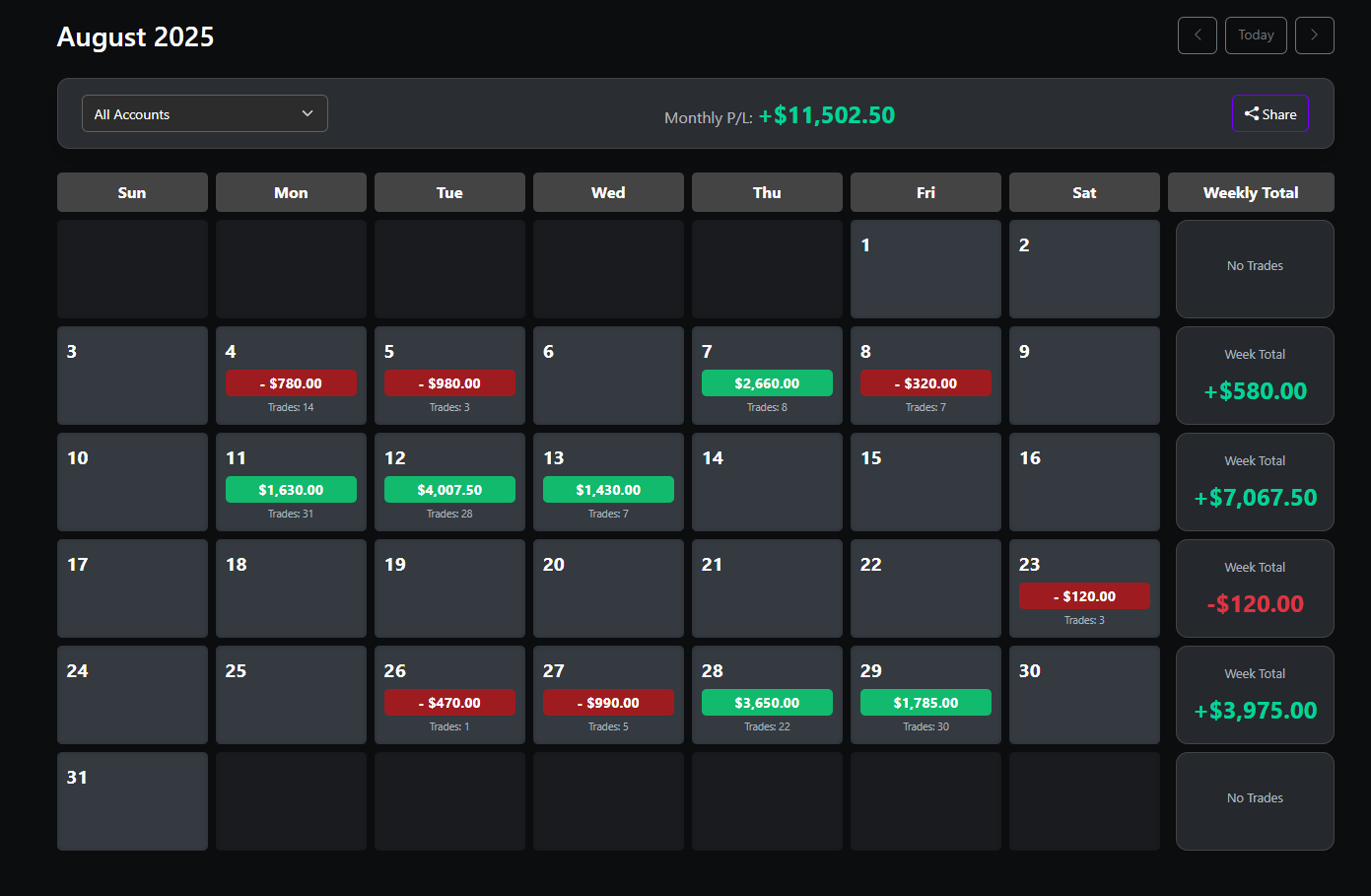Open the August 31 calendar cell
This screenshot has width=1371, height=896.
[x=132, y=800]
